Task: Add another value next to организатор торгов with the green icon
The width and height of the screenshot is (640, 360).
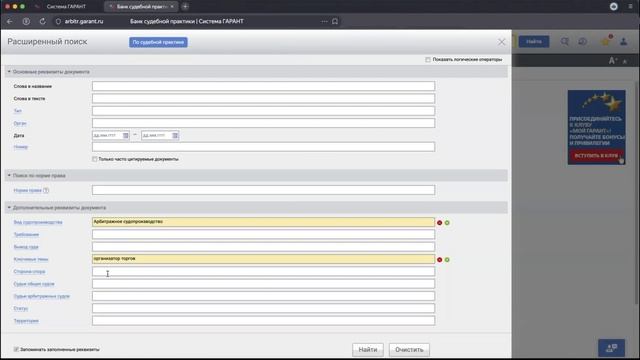Action: (x=447, y=260)
